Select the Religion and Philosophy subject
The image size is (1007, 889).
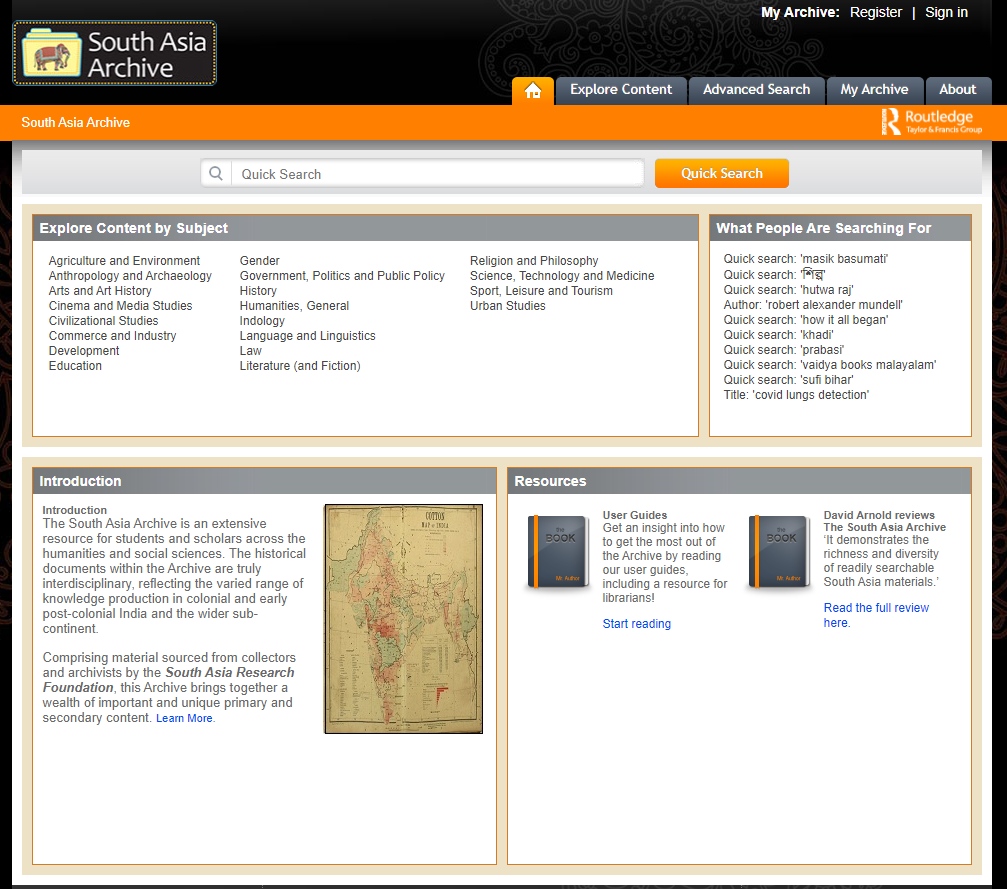(x=534, y=261)
